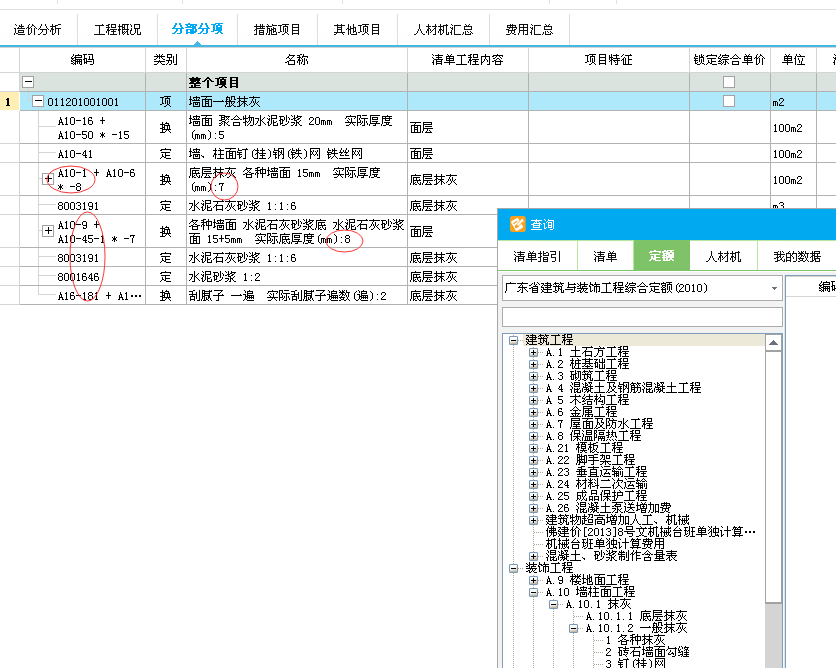Collapse the A.10.1 抹灰 node
This screenshot has width=836, height=668.
coord(553,605)
